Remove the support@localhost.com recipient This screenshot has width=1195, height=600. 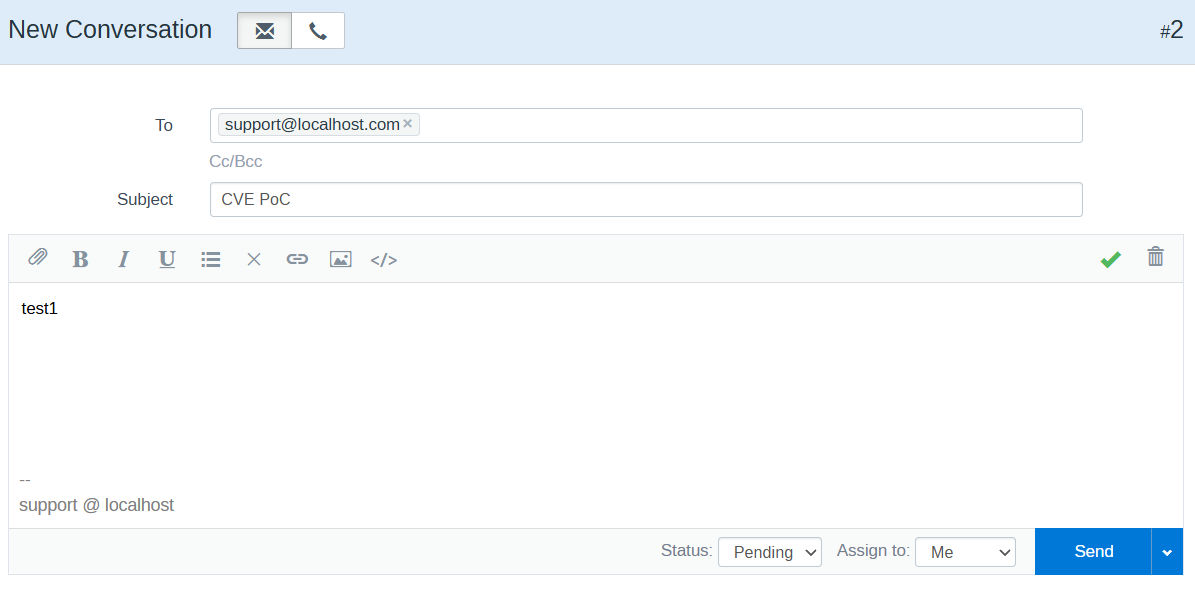(407, 123)
